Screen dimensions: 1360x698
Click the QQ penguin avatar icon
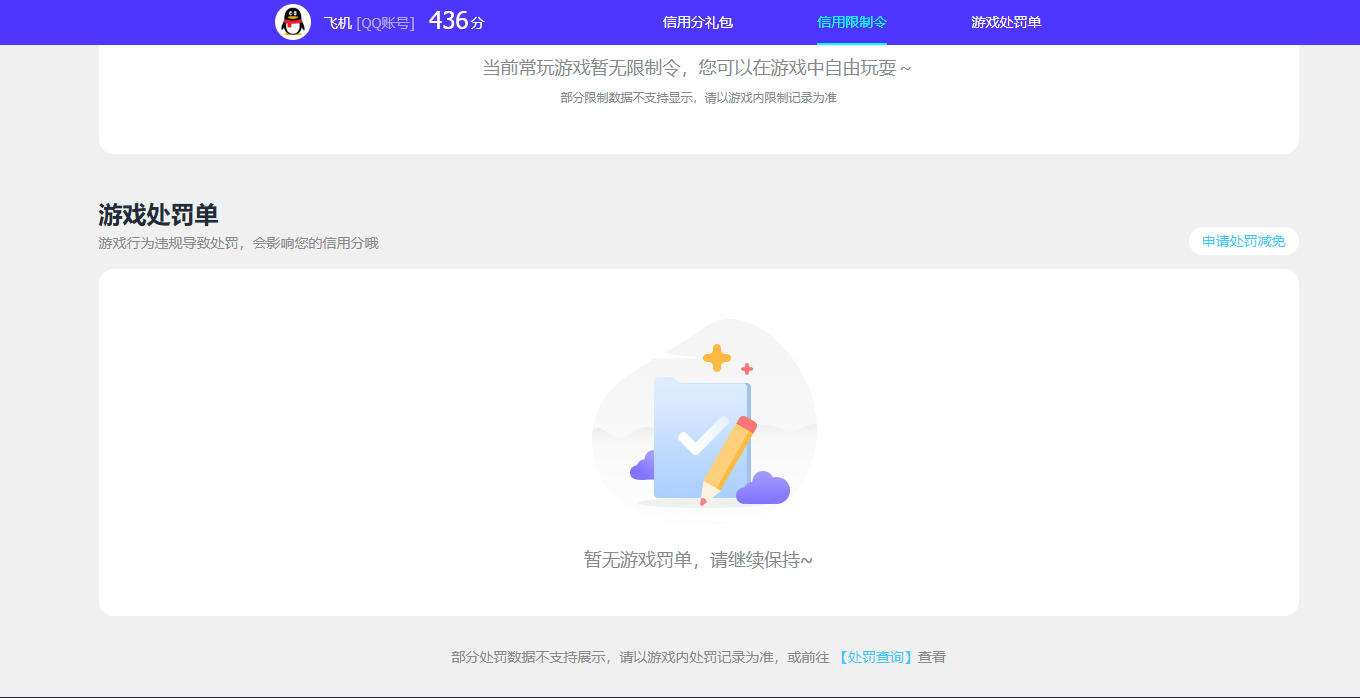tap(293, 22)
